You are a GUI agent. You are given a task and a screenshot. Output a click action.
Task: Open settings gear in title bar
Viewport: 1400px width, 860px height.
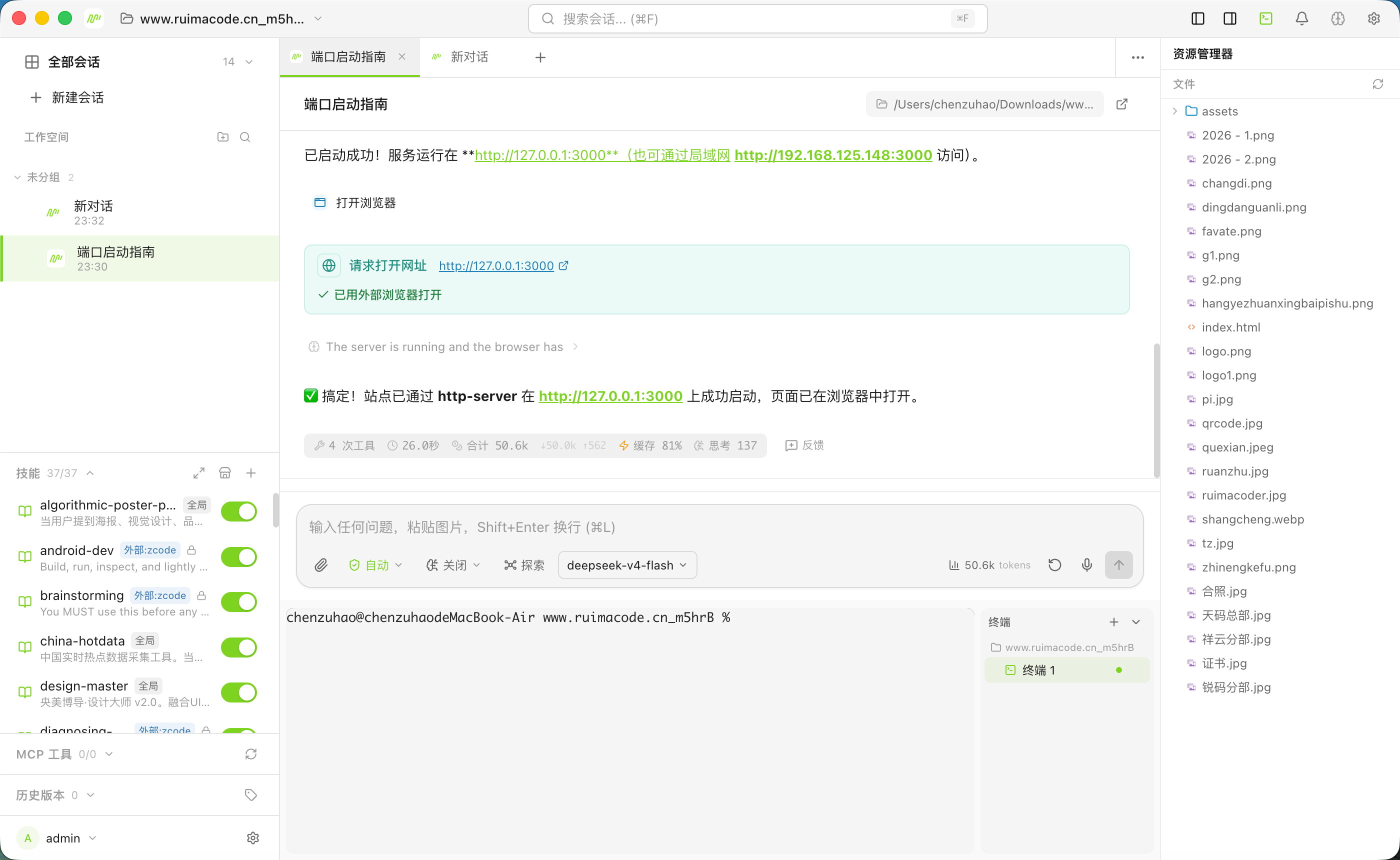tap(1374, 19)
